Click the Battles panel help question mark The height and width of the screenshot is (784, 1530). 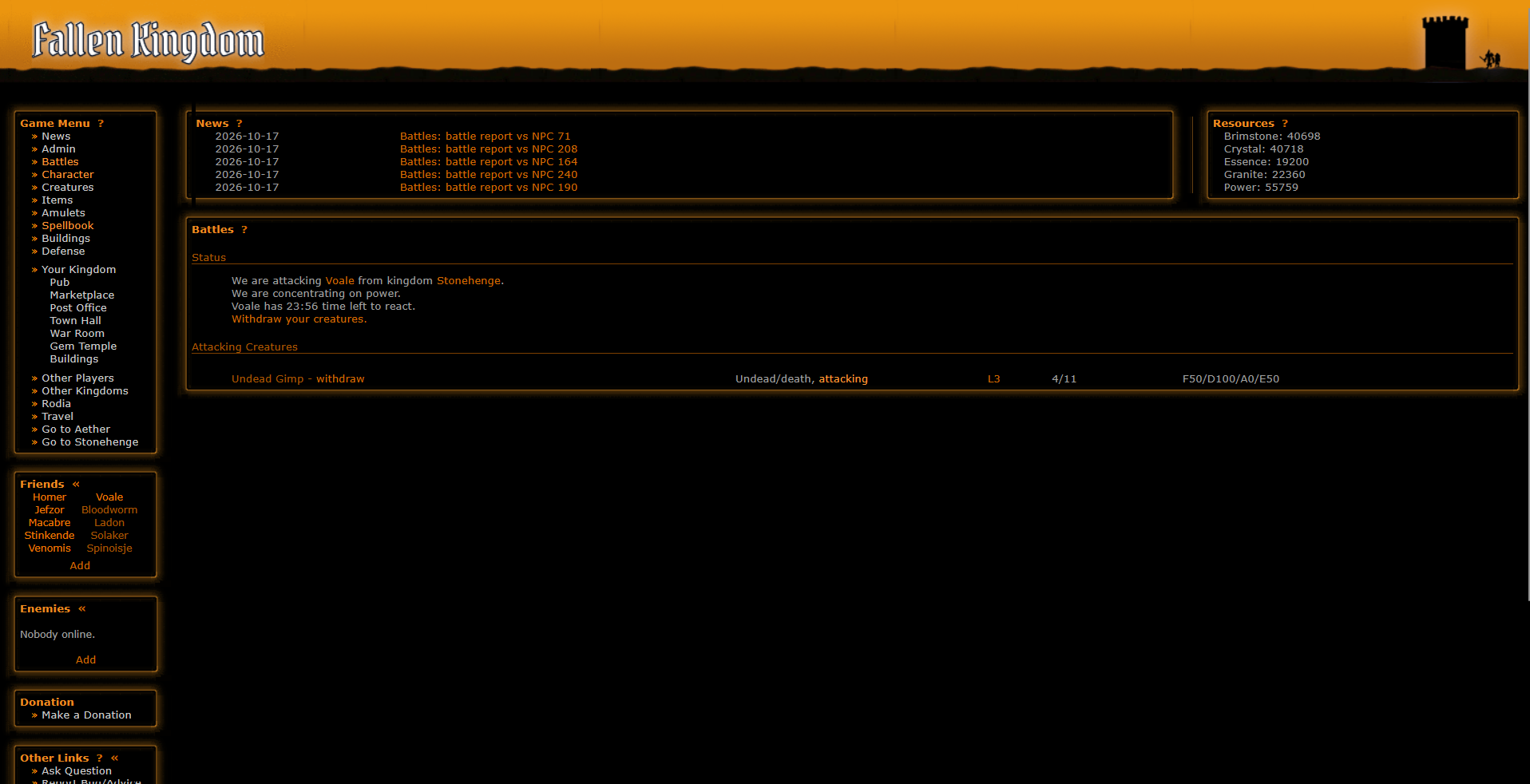coord(244,230)
